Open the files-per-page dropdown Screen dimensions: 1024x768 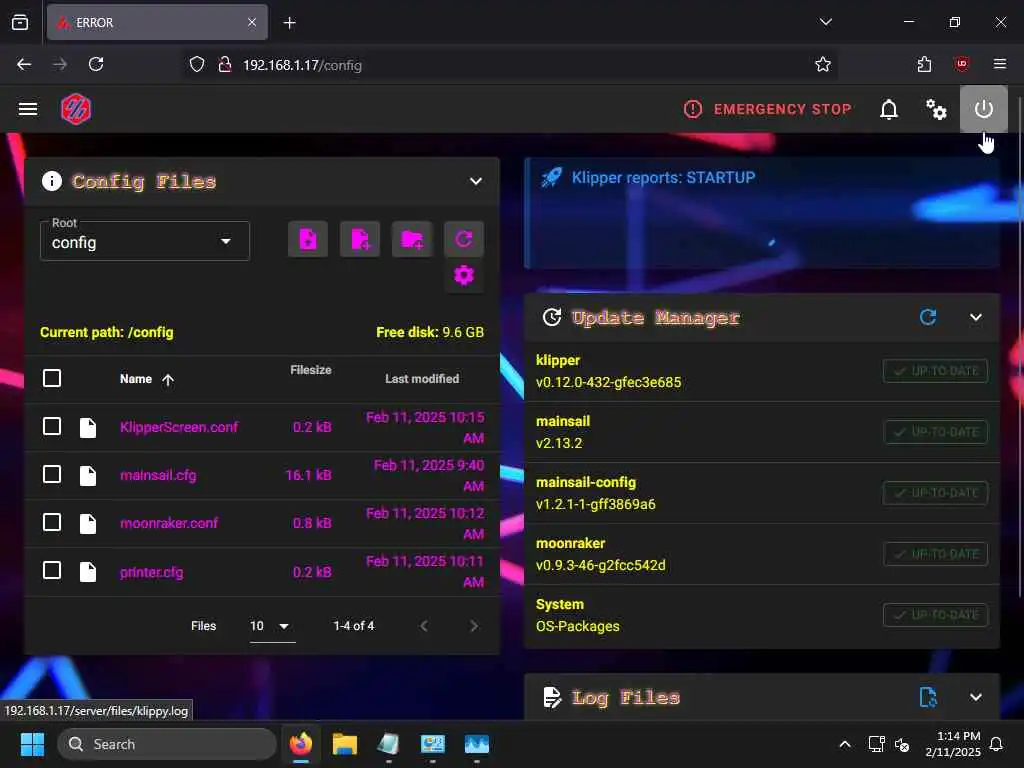point(272,626)
